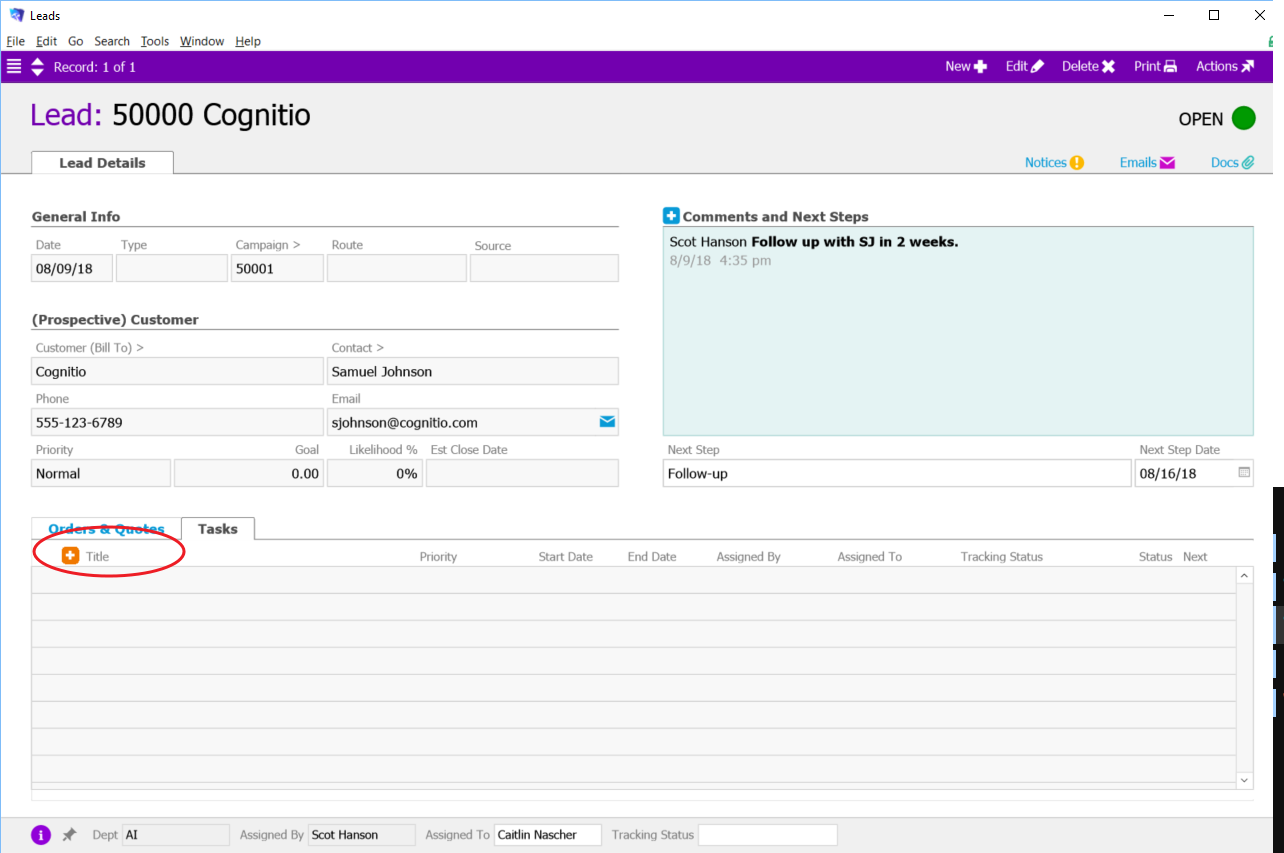Viewport: 1284px width, 853px height.
Task: Click the Next Step field with Follow-up
Action: (x=897, y=473)
